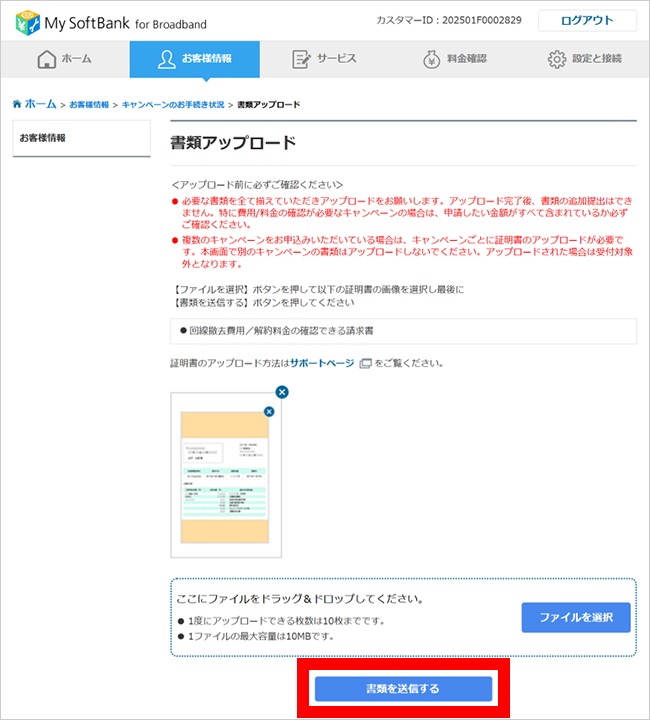The image size is (650, 720).
Task: Click the house icon in the ホーム tab
Action: (x=46, y=59)
